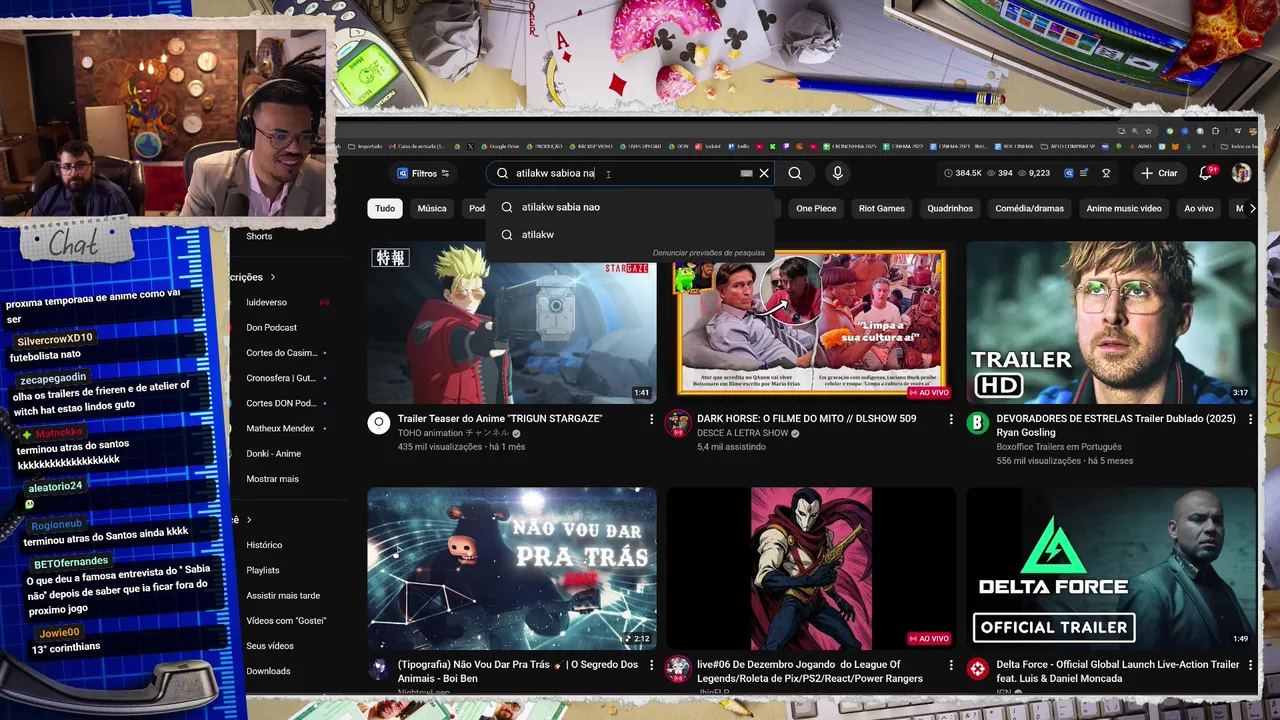The image size is (1280, 720).
Task: Open more options for Dark Horse video
Action: tap(951, 419)
